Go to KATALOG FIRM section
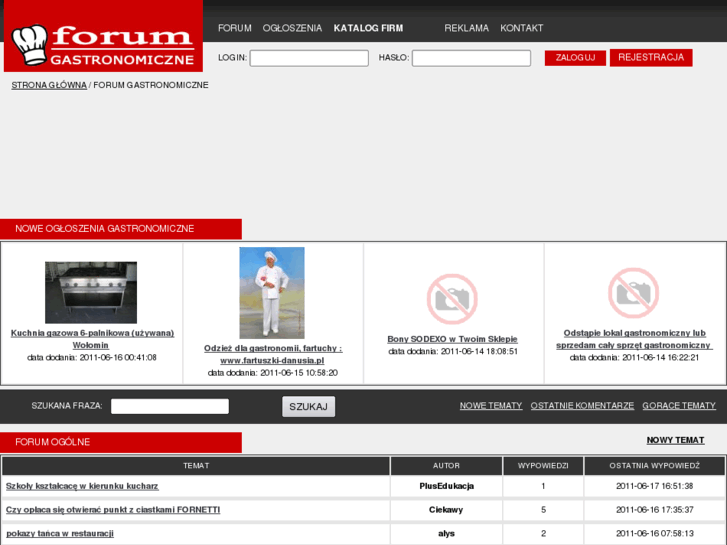727x545 pixels. (368, 28)
